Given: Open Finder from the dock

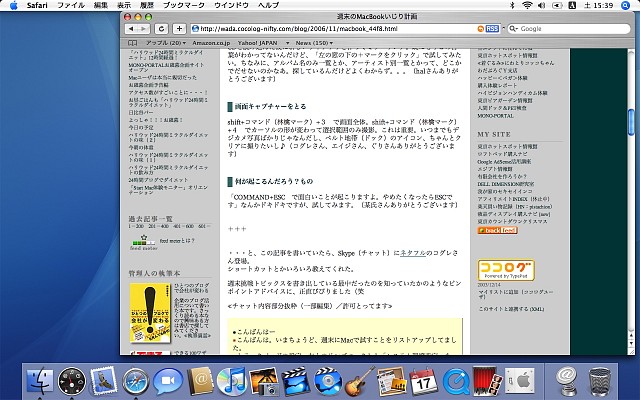Looking at the screenshot, I should pos(40,380).
